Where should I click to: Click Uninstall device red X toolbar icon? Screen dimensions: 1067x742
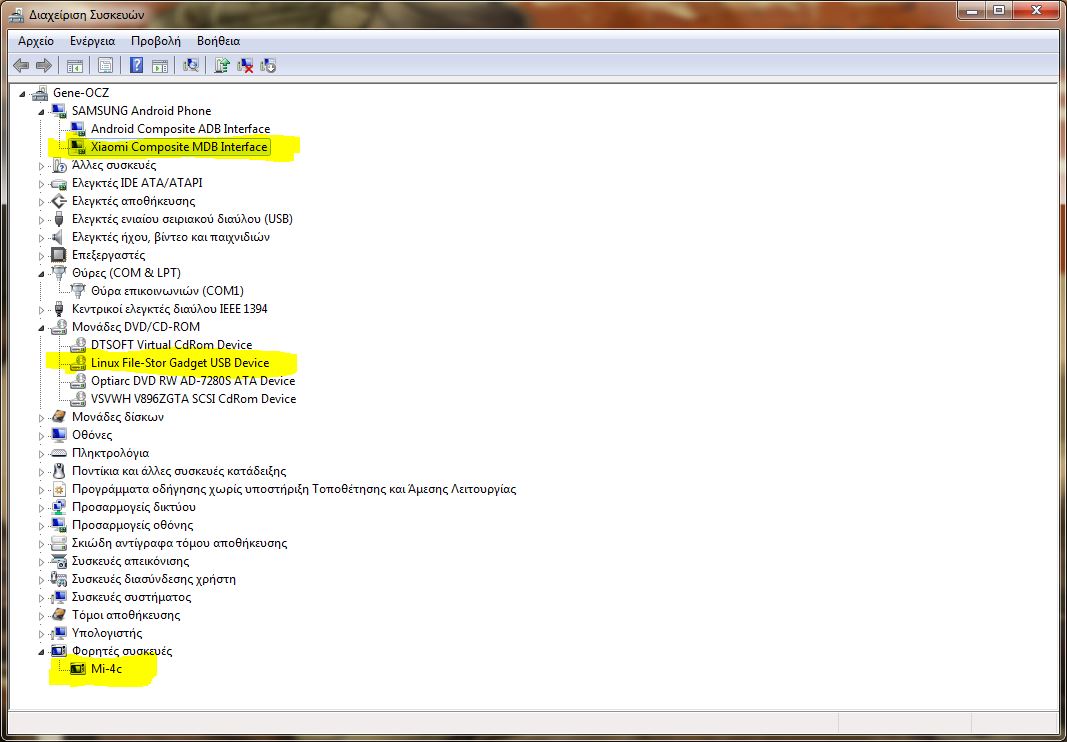[245, 66]
